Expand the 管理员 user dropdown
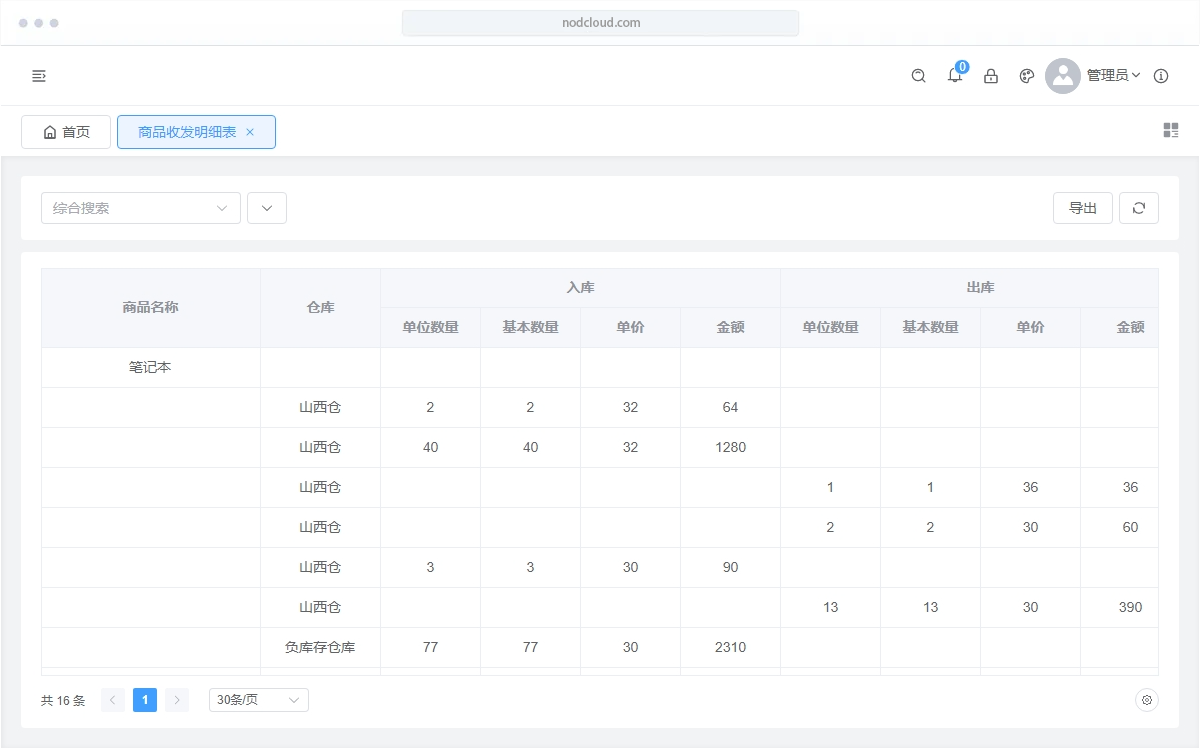 1113,76
